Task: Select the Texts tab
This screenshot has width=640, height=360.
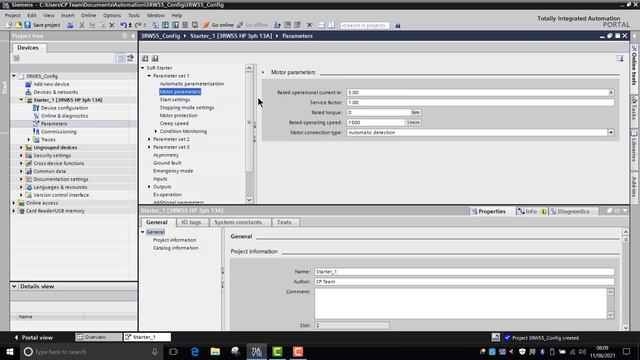Action: click(284, 222)
